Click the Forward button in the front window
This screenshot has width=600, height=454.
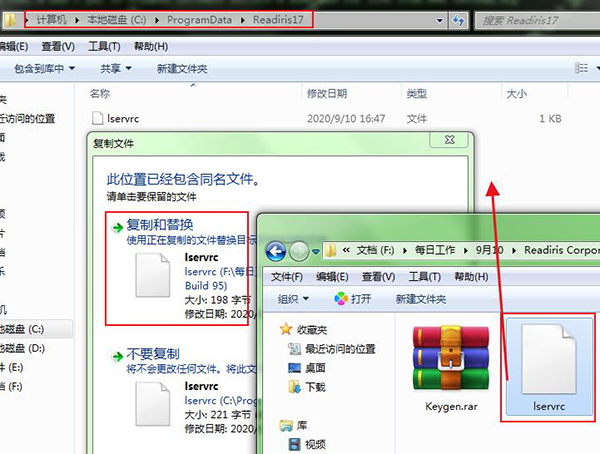[299, 251]
